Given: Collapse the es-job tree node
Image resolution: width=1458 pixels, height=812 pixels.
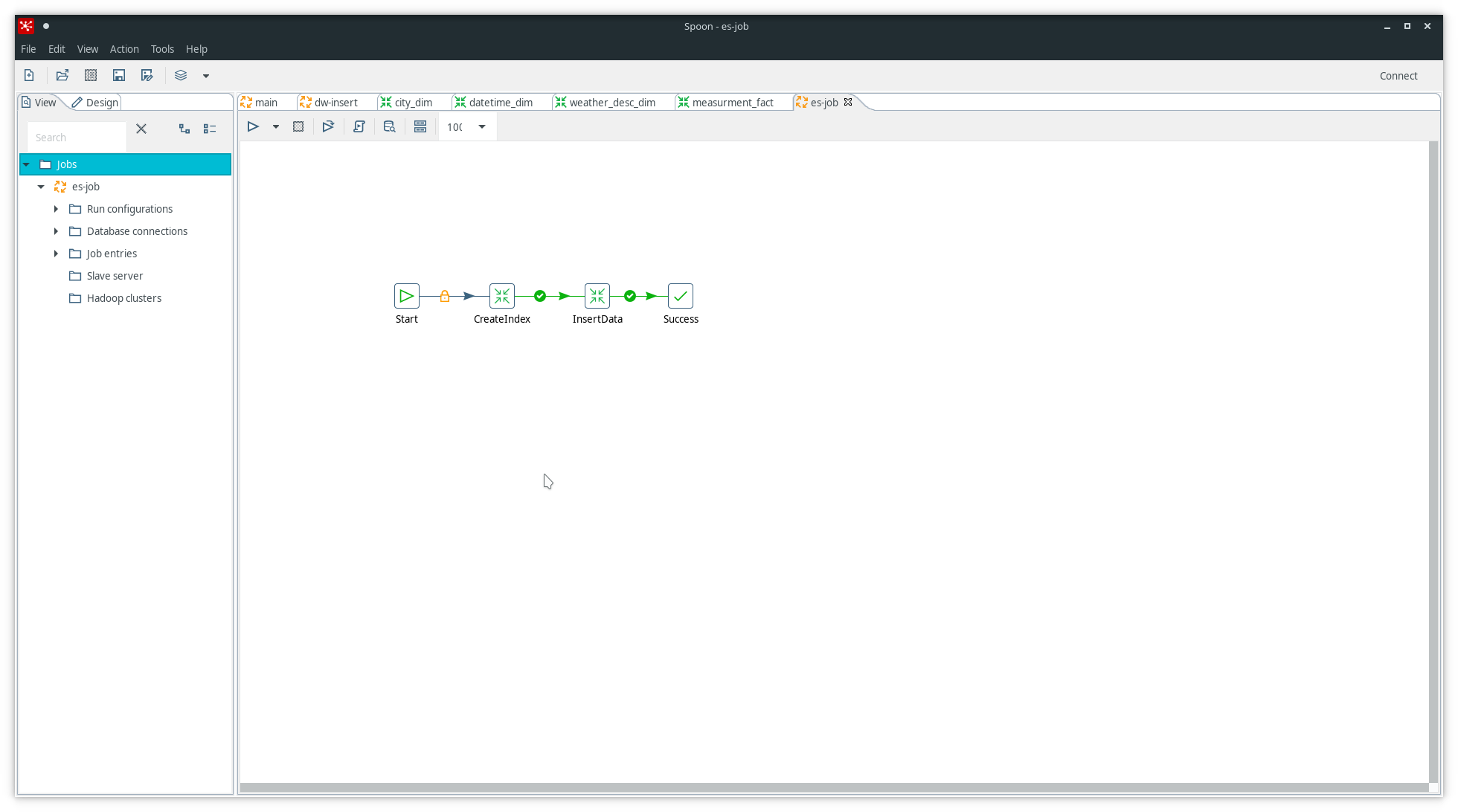Looking at the screenshot, I should [x=42, y=187].
